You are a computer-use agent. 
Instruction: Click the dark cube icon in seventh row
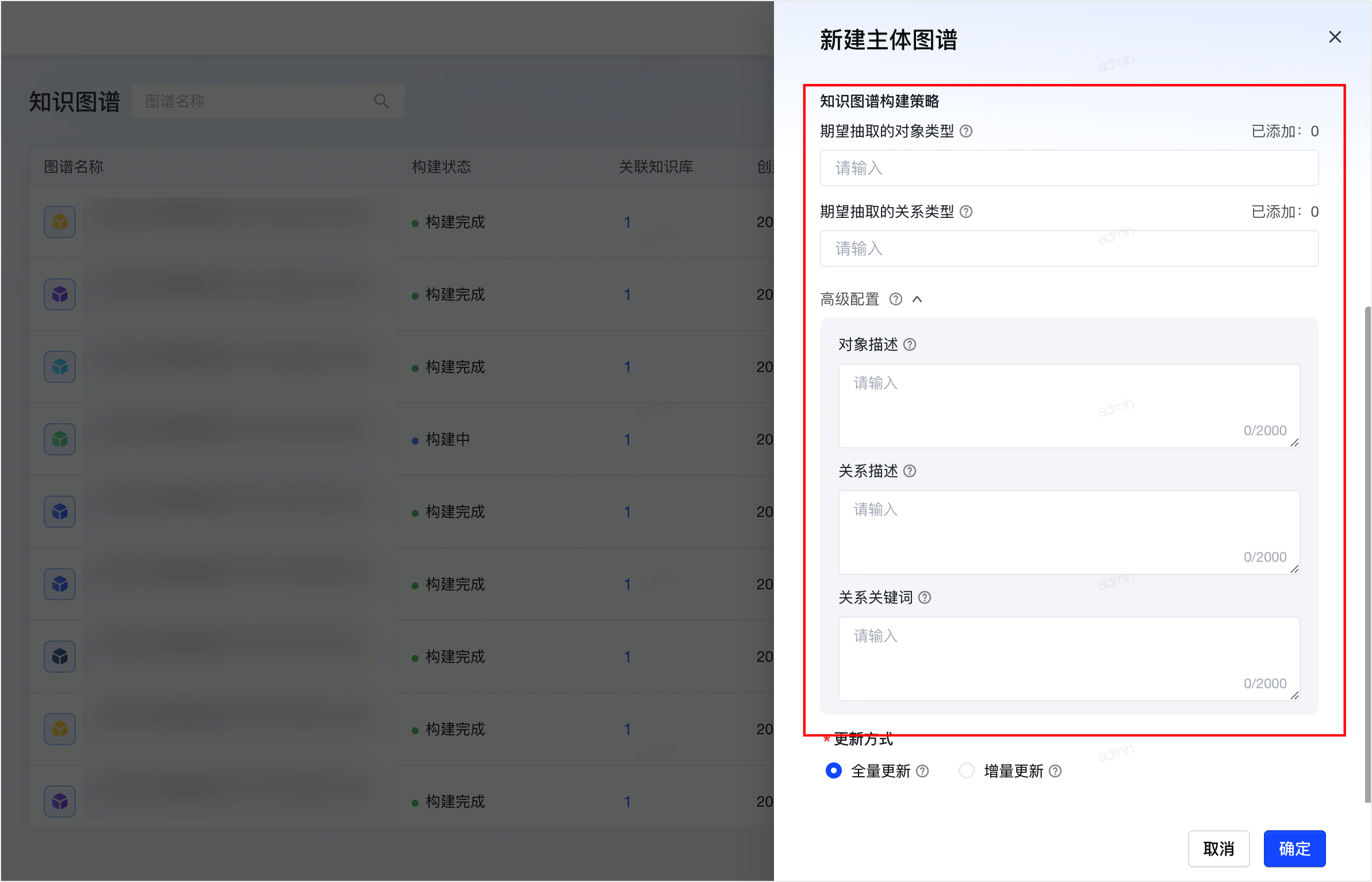coord(60,657)
